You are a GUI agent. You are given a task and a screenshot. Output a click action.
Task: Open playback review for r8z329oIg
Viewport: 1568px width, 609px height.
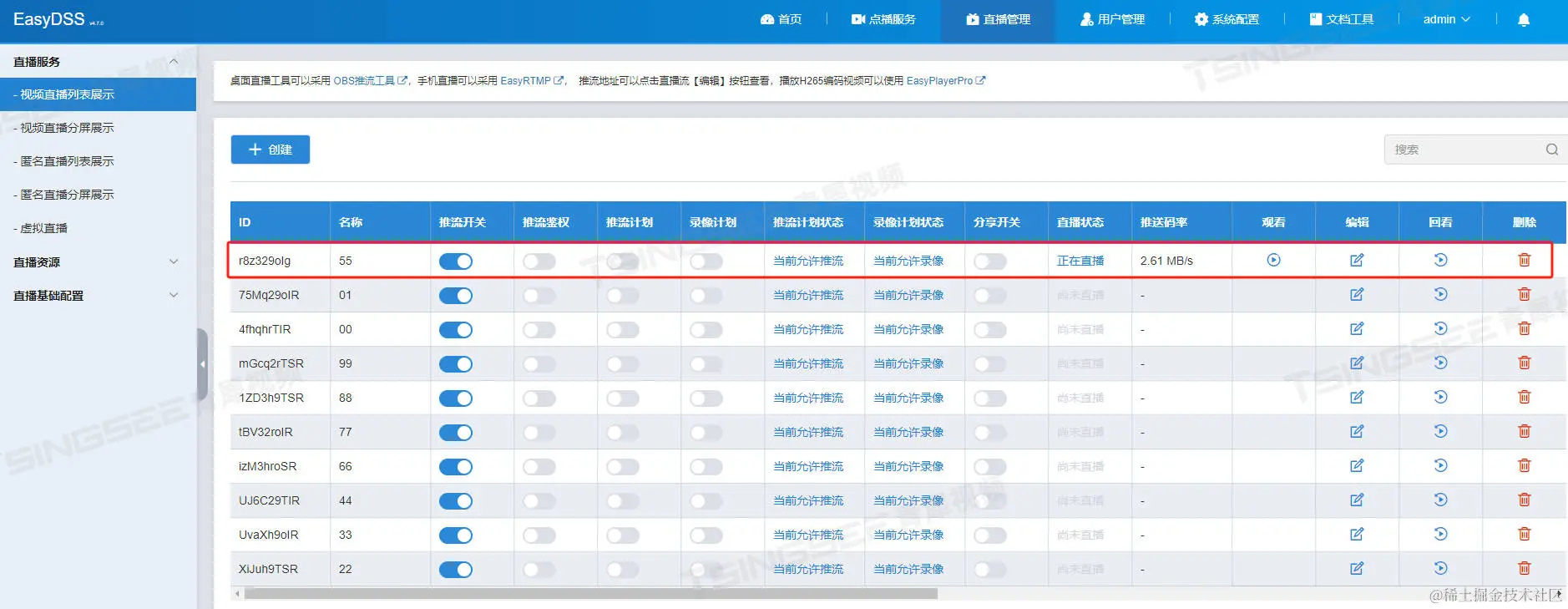coord(1440,260)
